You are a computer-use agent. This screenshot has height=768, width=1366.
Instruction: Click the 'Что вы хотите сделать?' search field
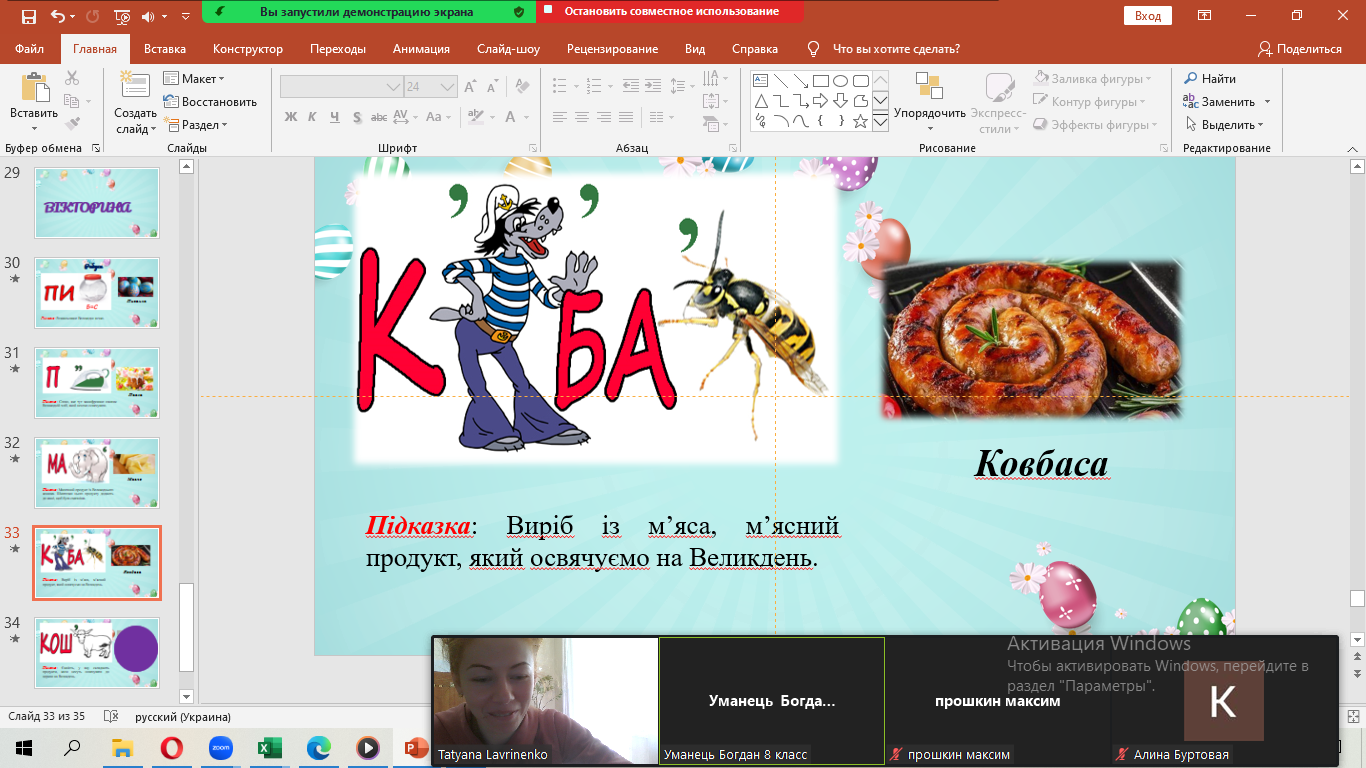[x=896, y=49]
